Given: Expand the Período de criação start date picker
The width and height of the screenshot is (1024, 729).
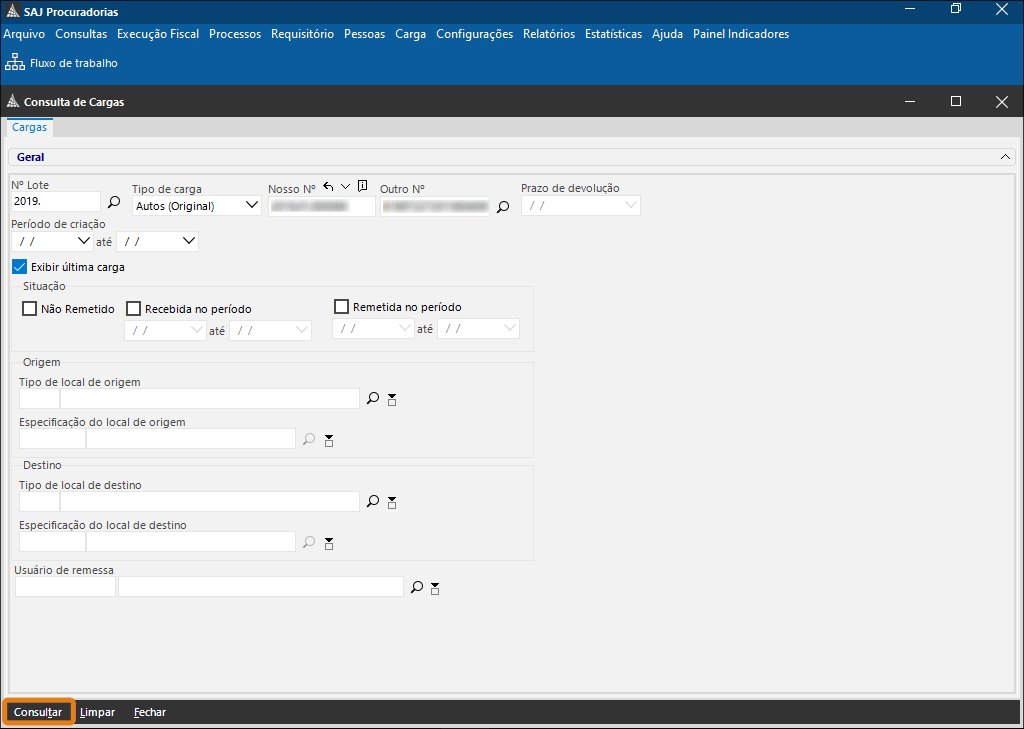Looking at the screenshot, I should click(x=83, y=241).
